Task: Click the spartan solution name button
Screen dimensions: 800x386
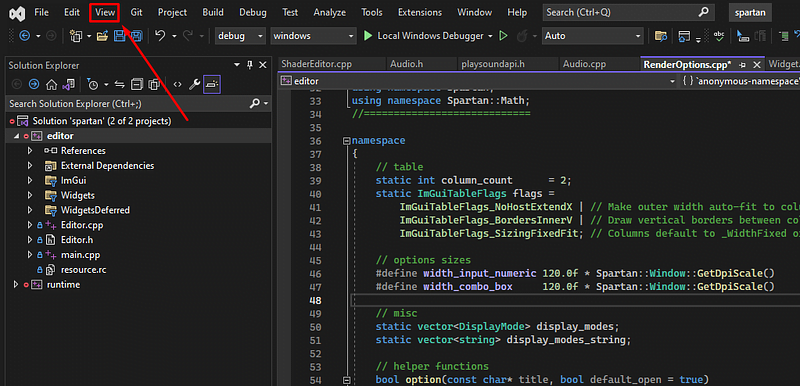Action: 750,13
